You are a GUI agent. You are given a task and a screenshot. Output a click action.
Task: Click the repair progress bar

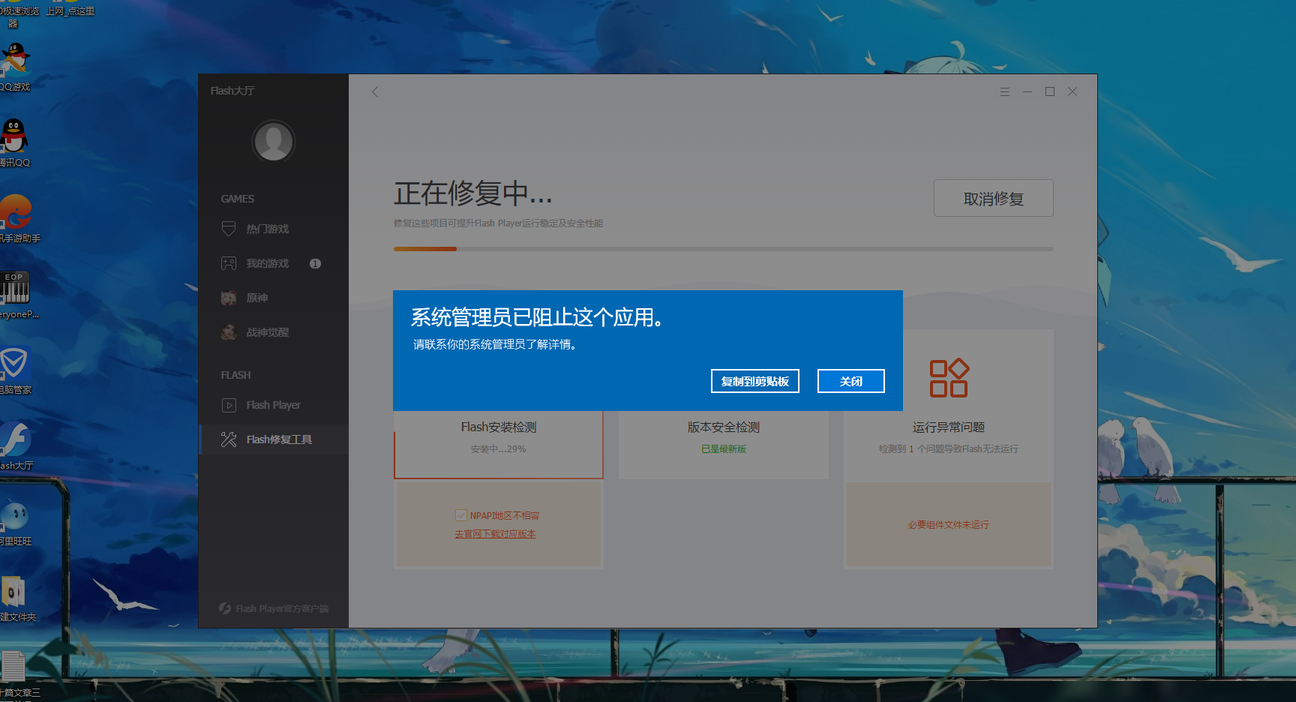[723, 249]
